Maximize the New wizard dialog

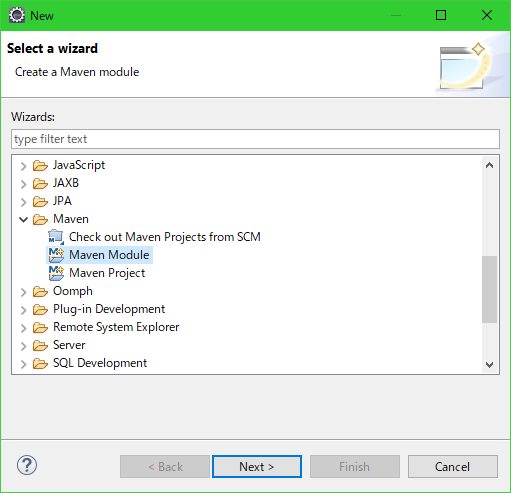coord(441,15)
